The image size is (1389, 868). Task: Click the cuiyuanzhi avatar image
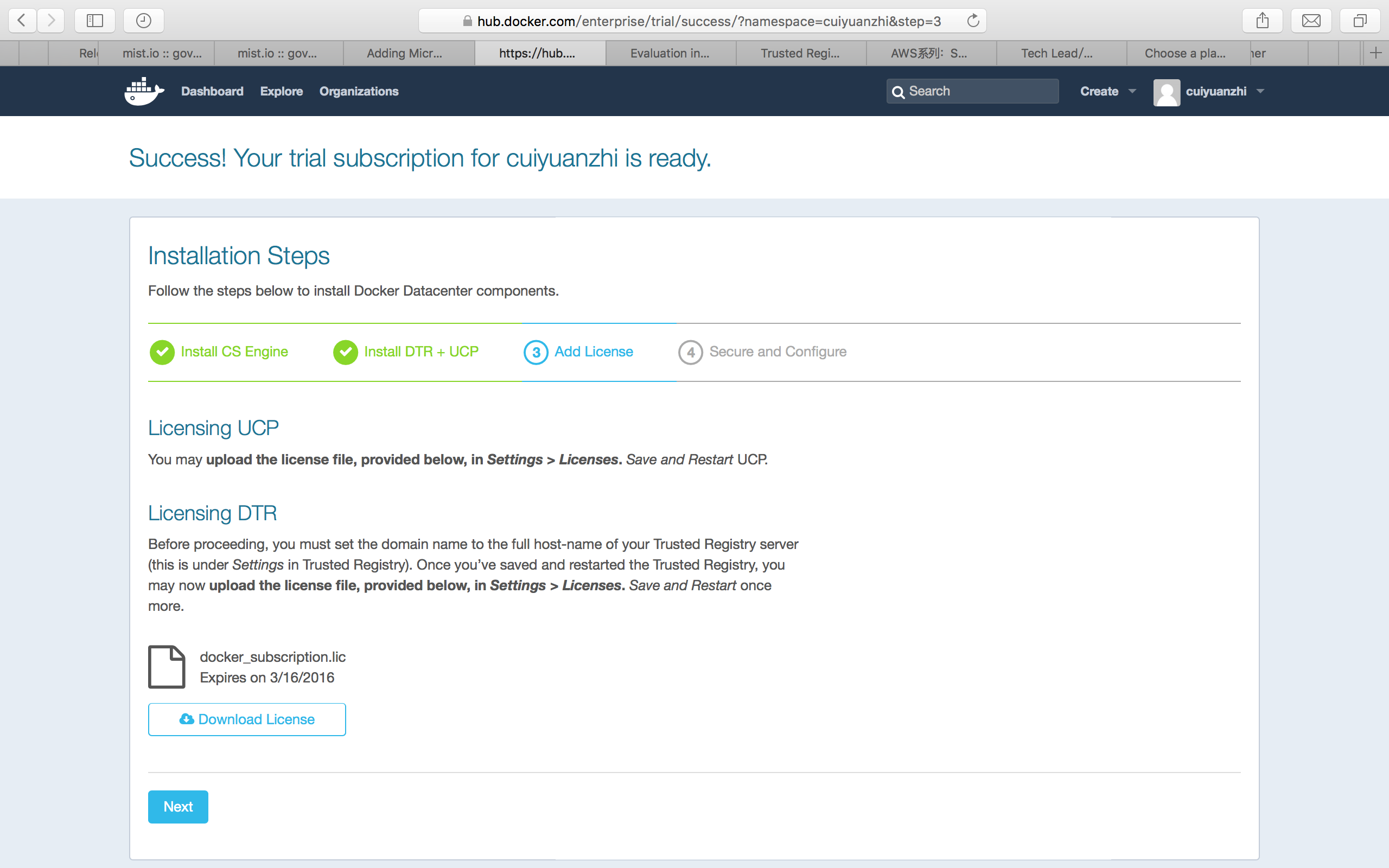[x=1167, y=92]
